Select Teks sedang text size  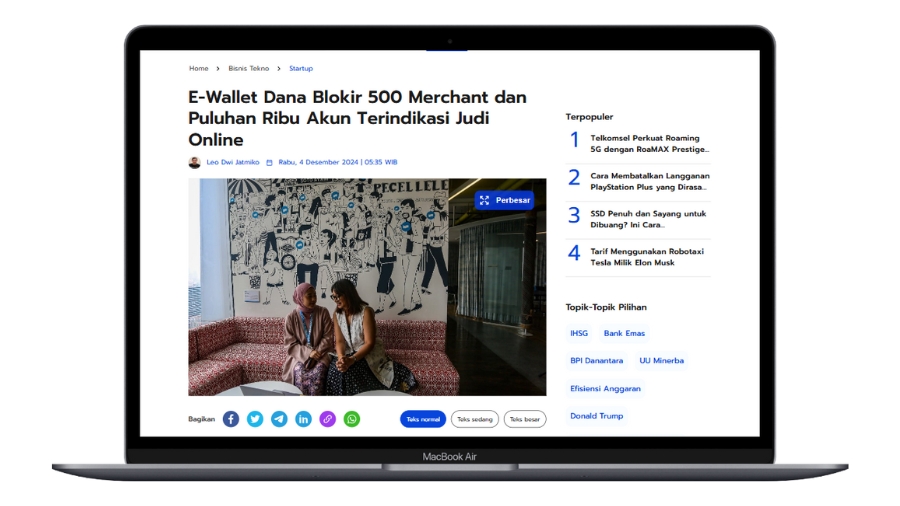pos(475,419)
